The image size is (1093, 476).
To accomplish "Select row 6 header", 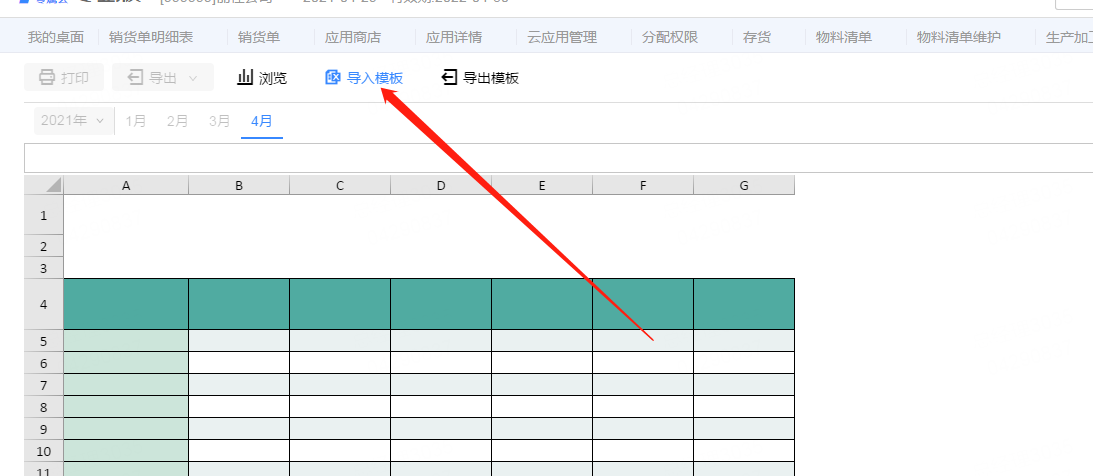I will [x=44, y=362].
